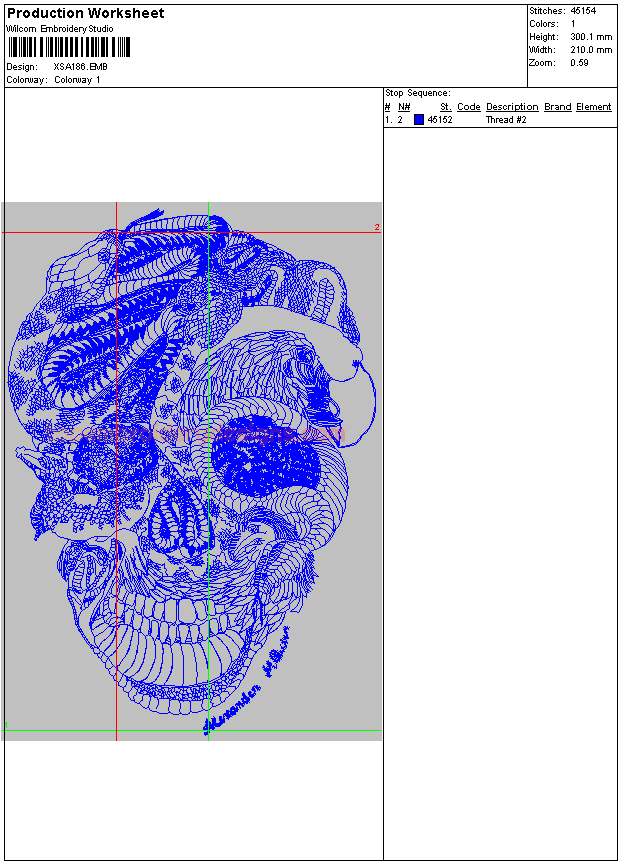Click the Colorway 1 value
The height and width of the screenshot is (861, 620).
pos(77,80)
